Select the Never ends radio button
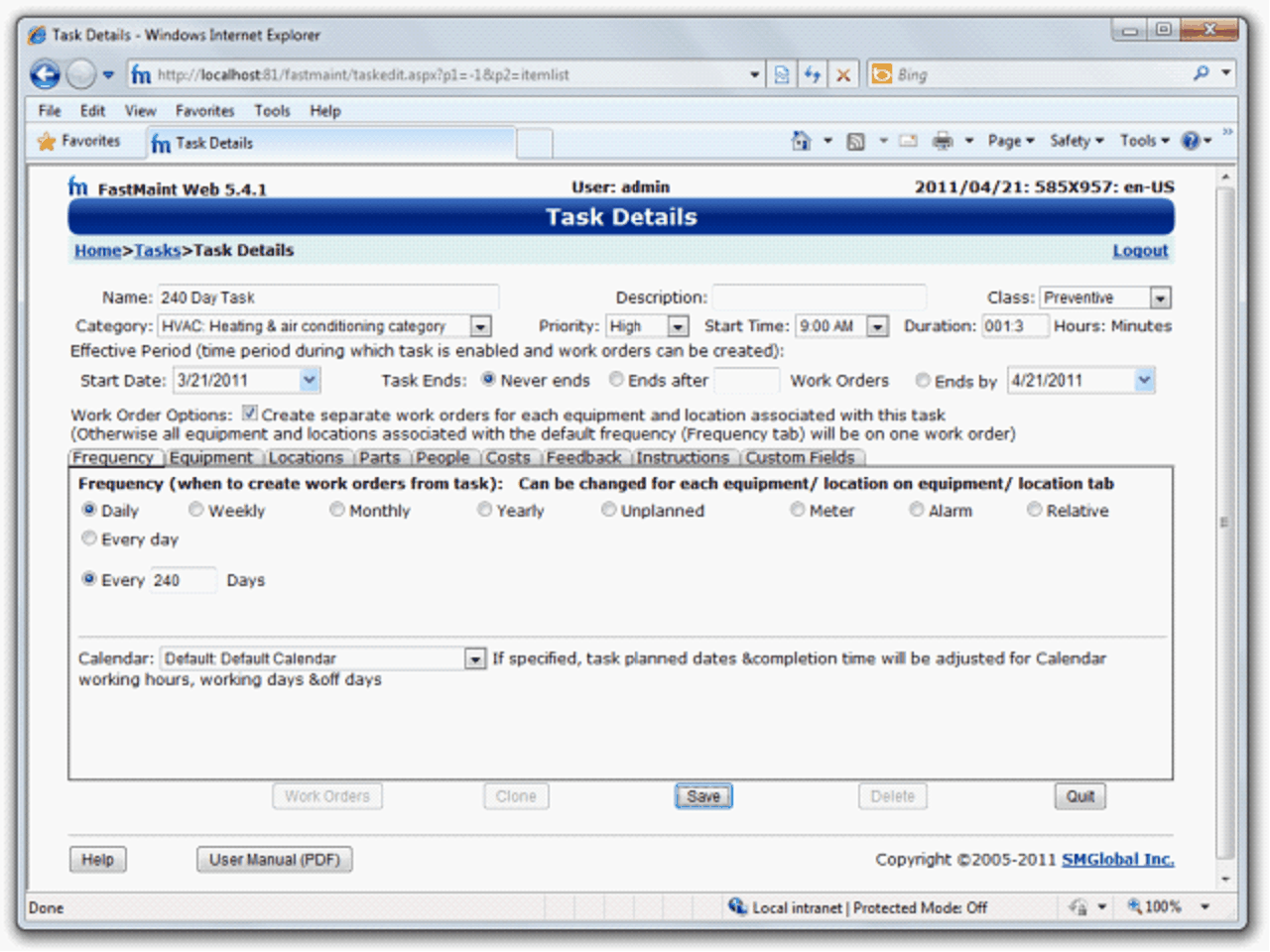1270x952 pixels. pos(488,379)
